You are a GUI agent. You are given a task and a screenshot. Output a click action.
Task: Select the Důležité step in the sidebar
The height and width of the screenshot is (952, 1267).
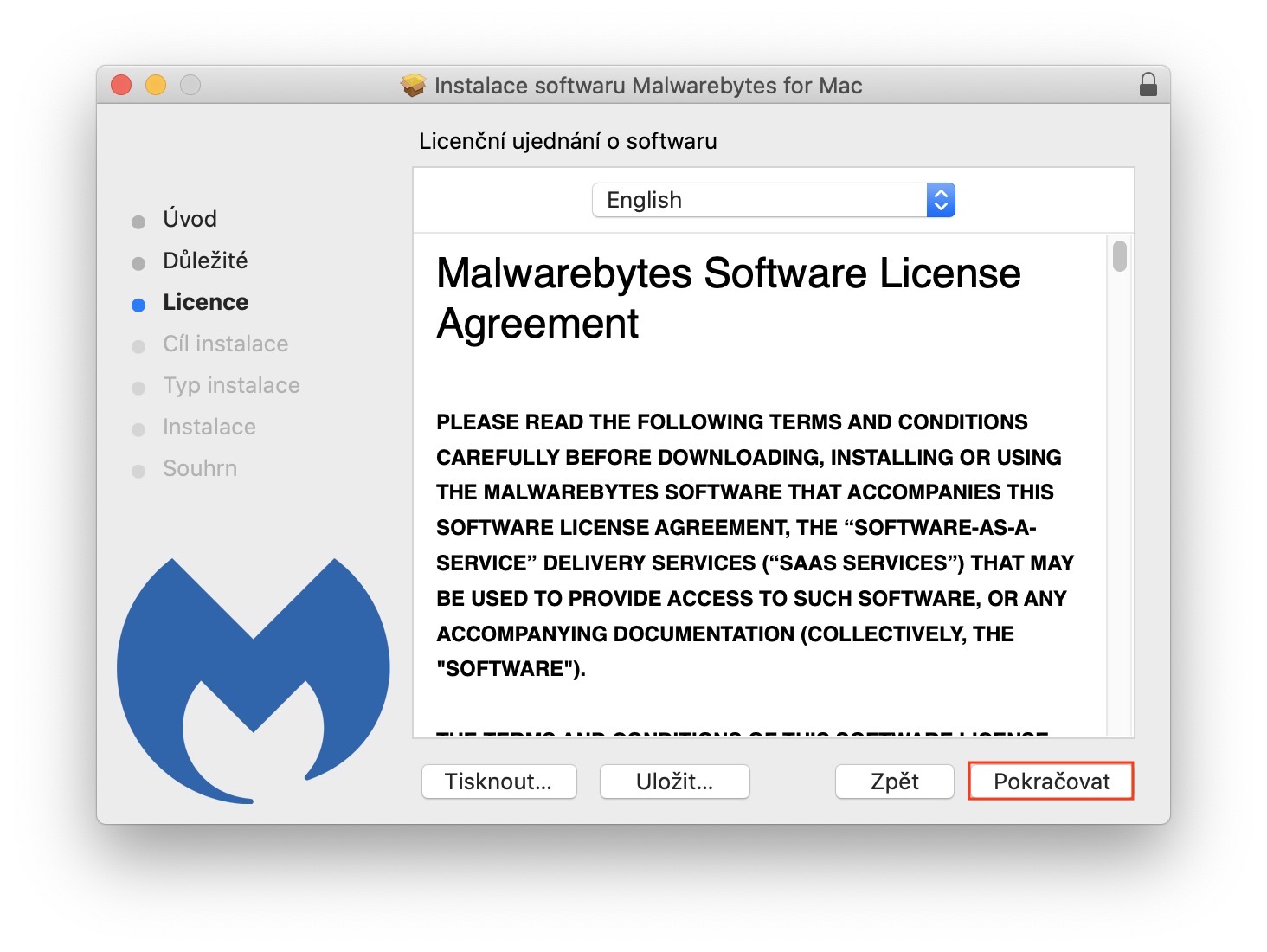coord(205,261)
